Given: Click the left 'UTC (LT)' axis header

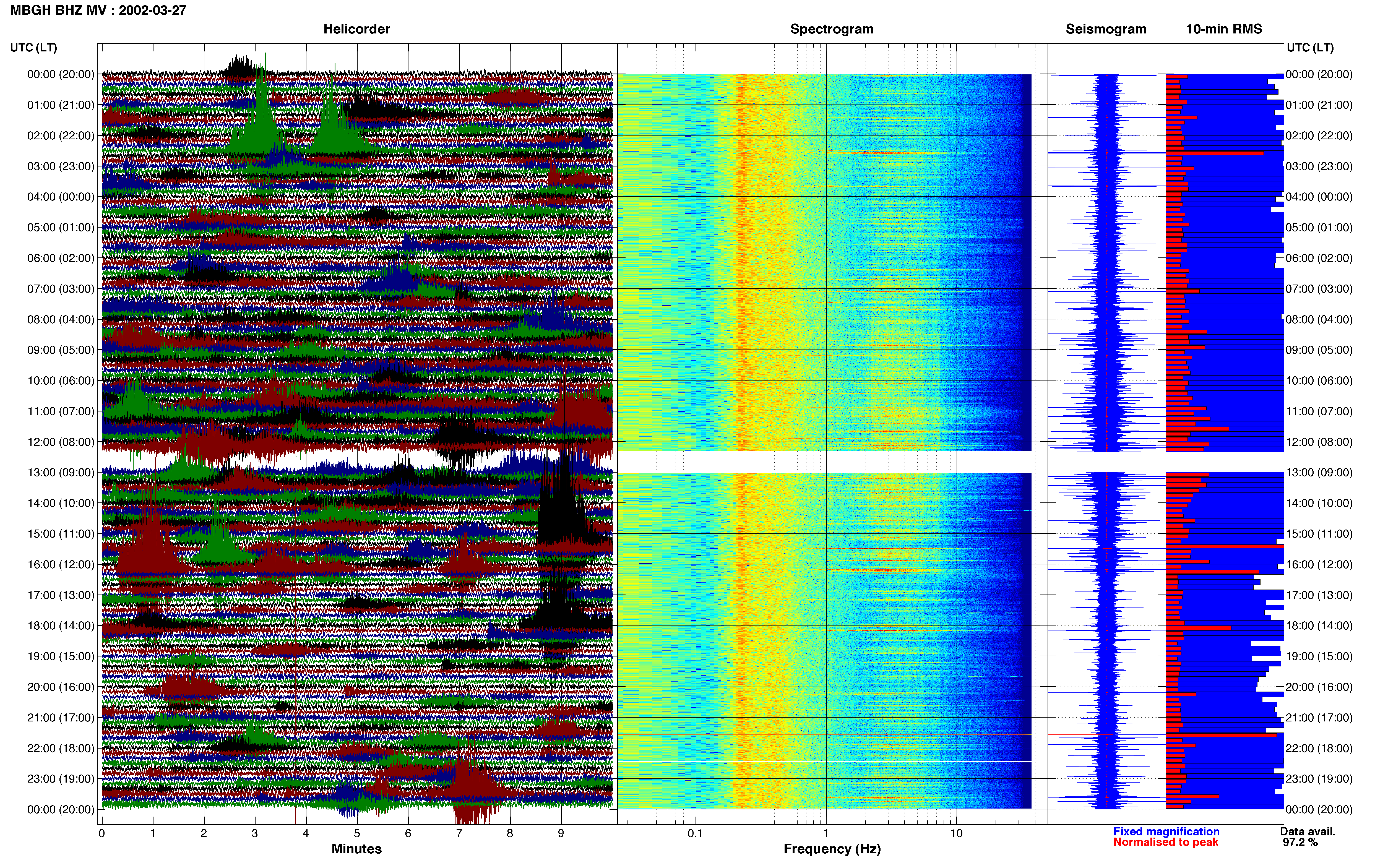Looking at the screenshot, I should (x=34, y=48).
